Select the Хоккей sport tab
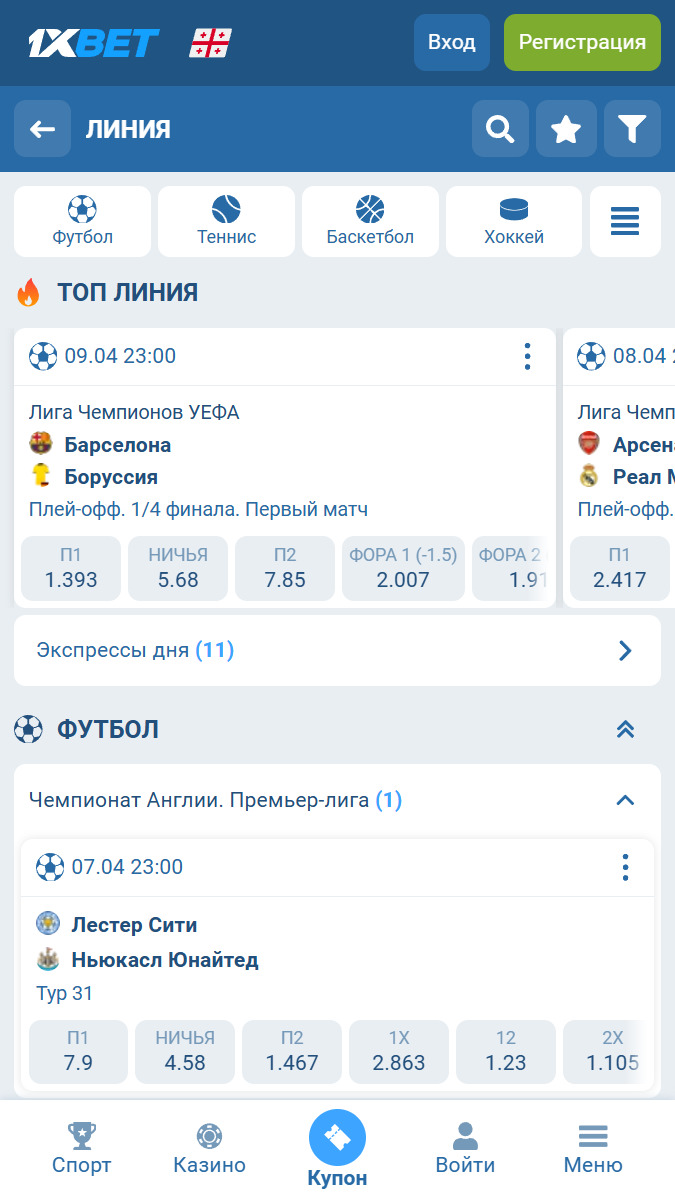The width and height of the screenshot is (675, 1199). click(x=514, y=221)
